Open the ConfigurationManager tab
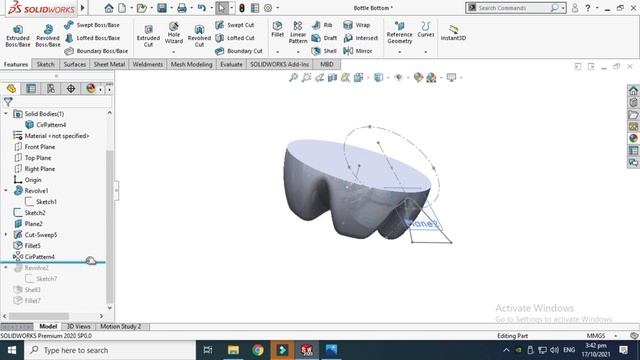The width and height of the screenshot is (640, 360). pyautogui.click(x=51, y=89)
